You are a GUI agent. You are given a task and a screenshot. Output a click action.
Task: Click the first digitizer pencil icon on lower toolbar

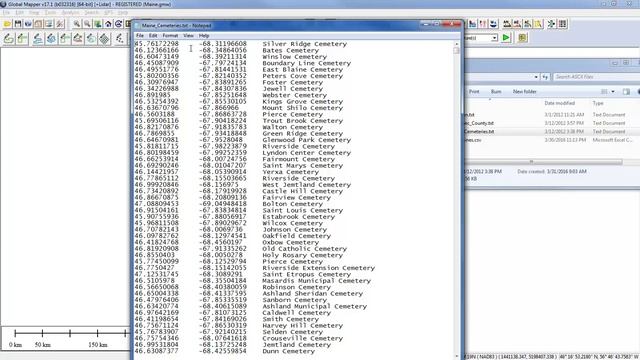click(x=9, y=38)
